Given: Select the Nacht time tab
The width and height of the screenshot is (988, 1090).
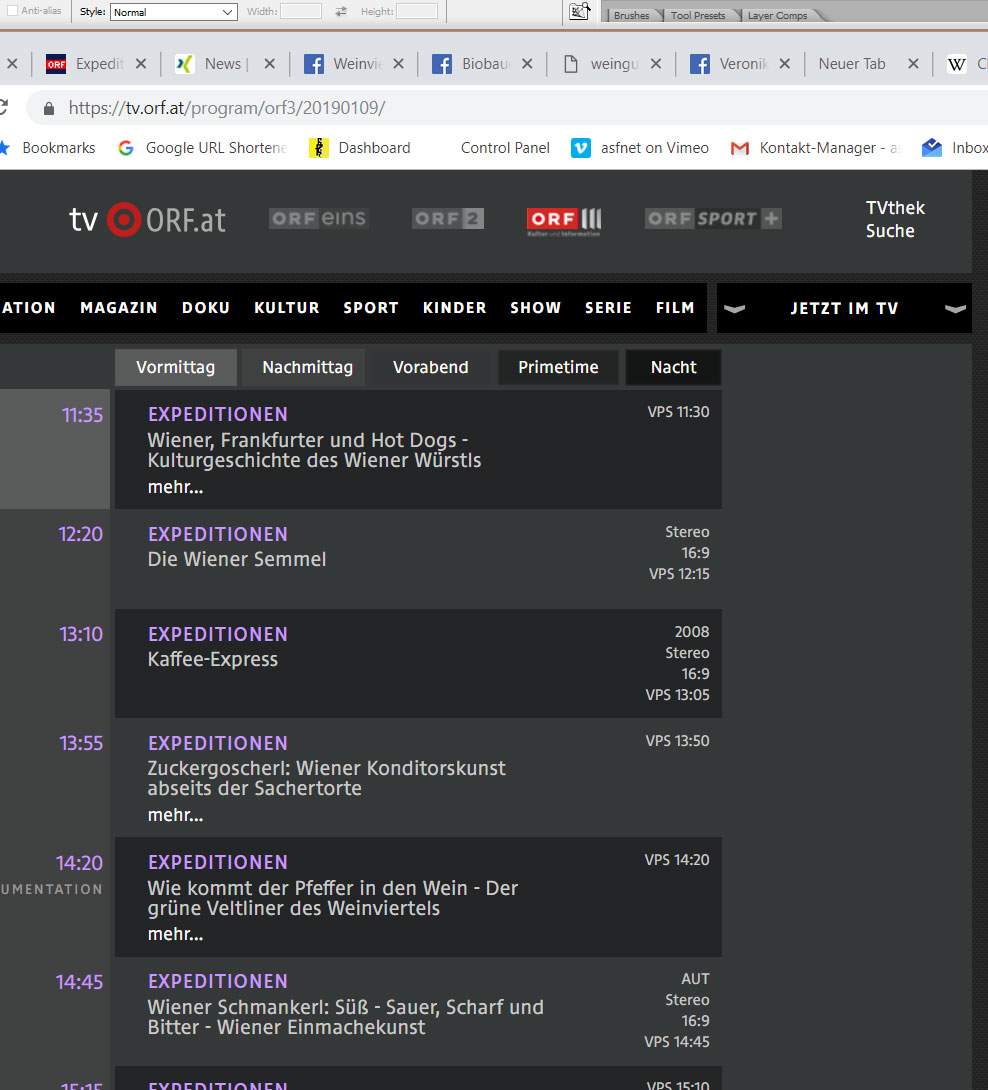Looking at the screenshot, I should click(x=674, y=367).
